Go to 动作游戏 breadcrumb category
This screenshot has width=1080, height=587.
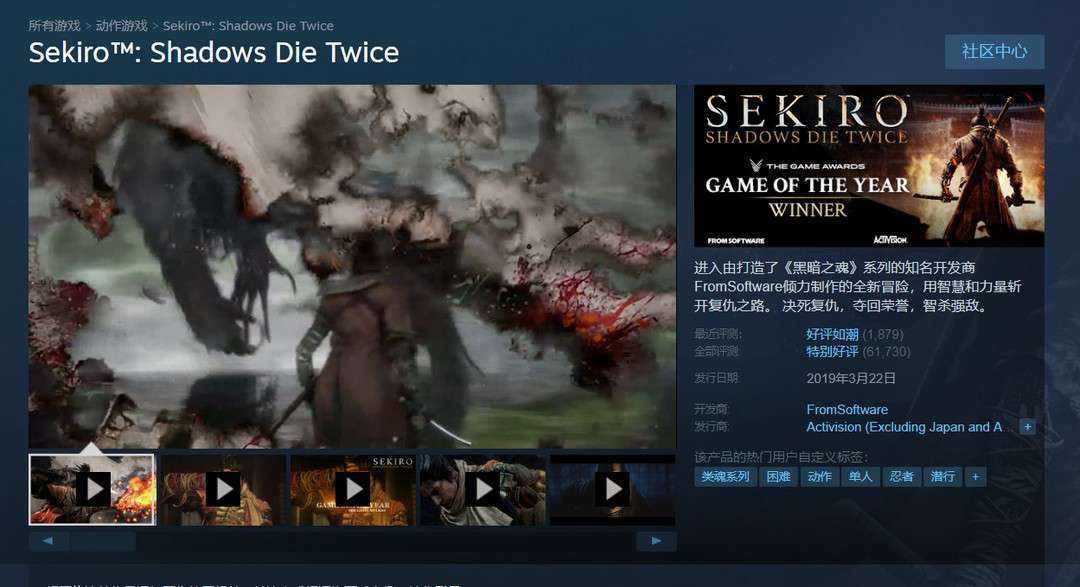tap(121, 25)
